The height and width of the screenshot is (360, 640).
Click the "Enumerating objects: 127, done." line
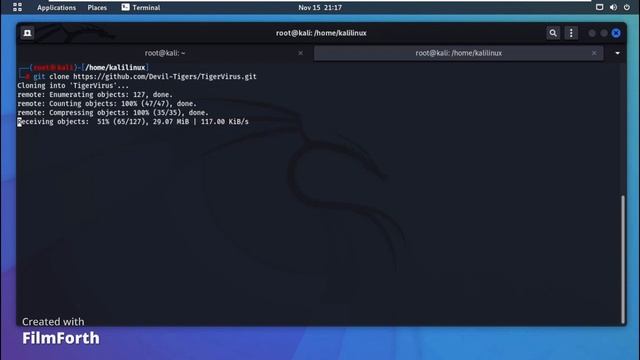(95, 94)
